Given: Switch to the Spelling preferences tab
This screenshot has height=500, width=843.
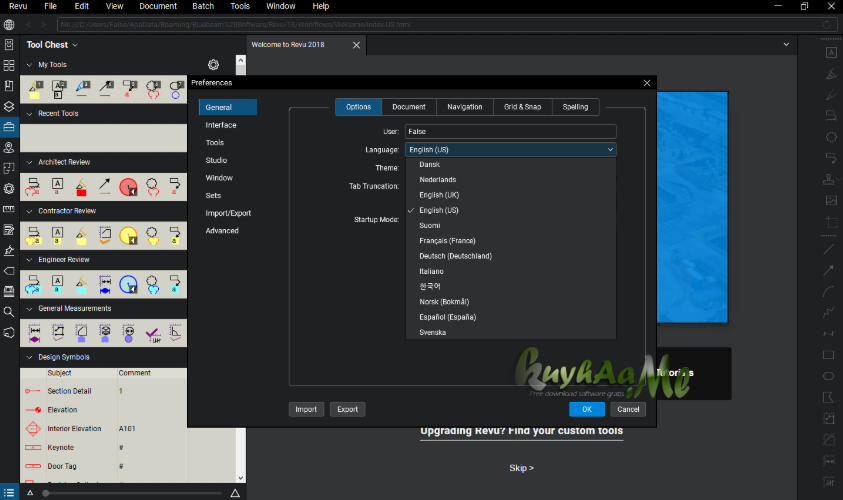Looking at the screenshot, I should coord(575,107).
